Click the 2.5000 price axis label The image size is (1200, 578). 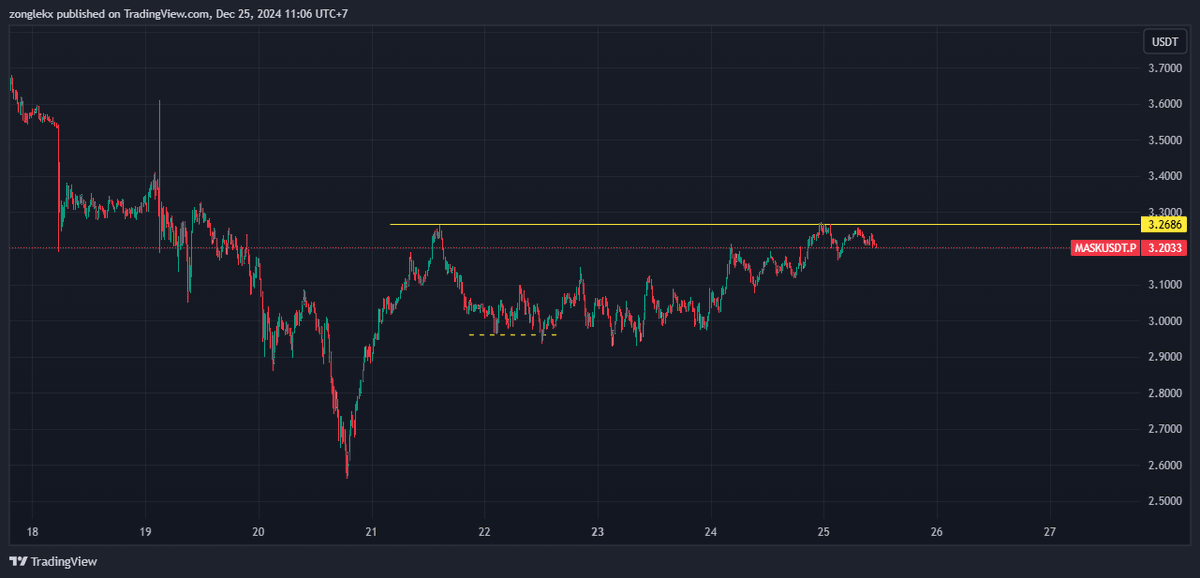[1165, 501]
